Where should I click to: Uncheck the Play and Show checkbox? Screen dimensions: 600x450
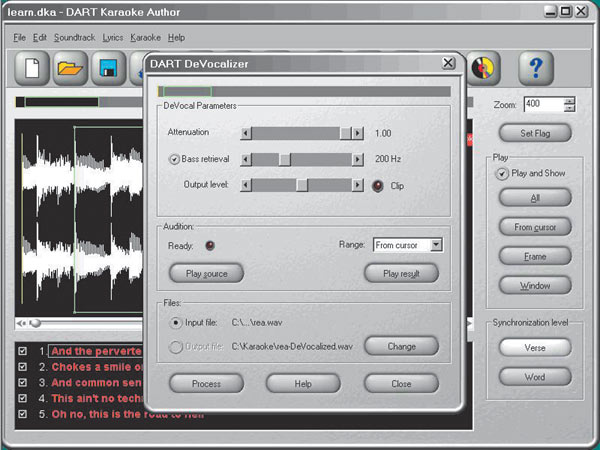pos(502,173)
